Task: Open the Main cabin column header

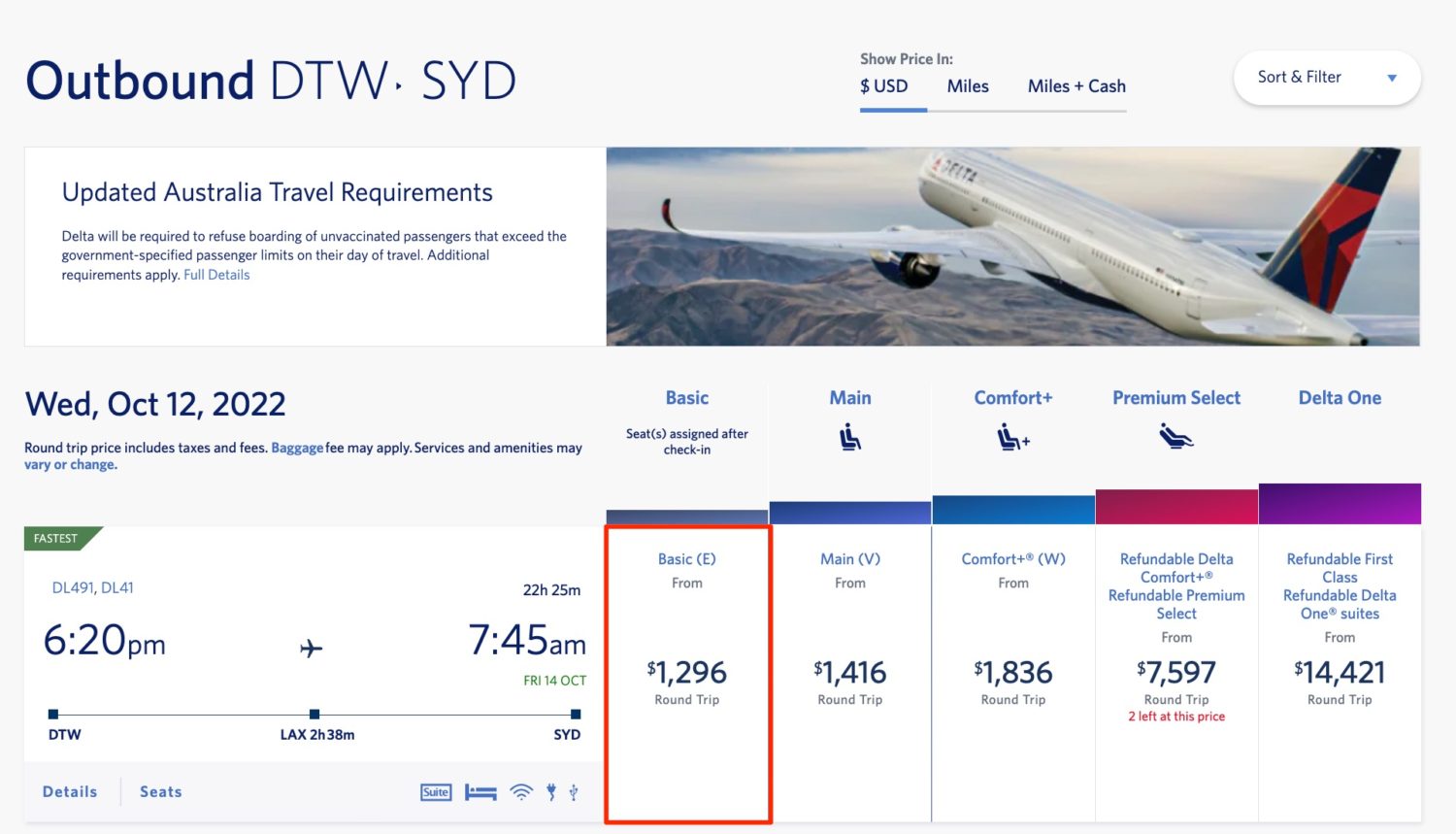Action: click(x=850, y=398)
